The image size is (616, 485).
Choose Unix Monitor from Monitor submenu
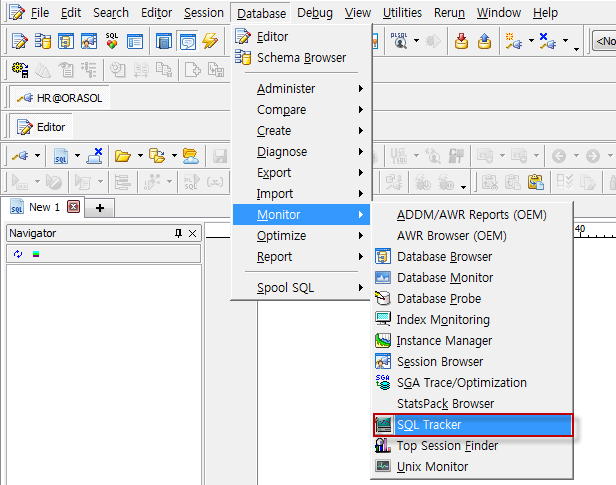[x=432, y=467]
